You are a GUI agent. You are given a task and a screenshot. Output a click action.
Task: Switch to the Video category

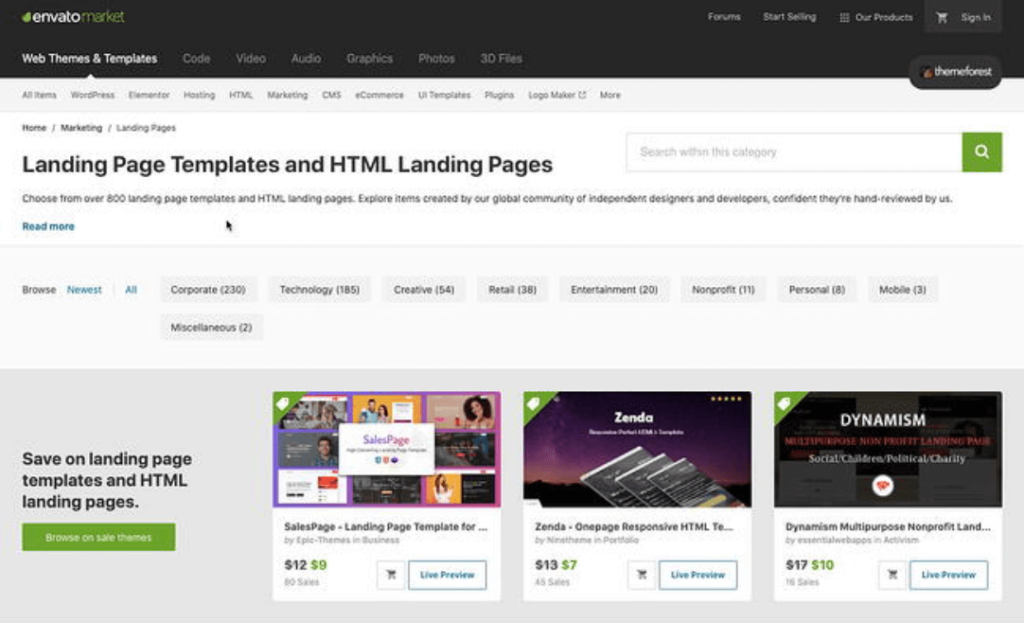[251, 59]
